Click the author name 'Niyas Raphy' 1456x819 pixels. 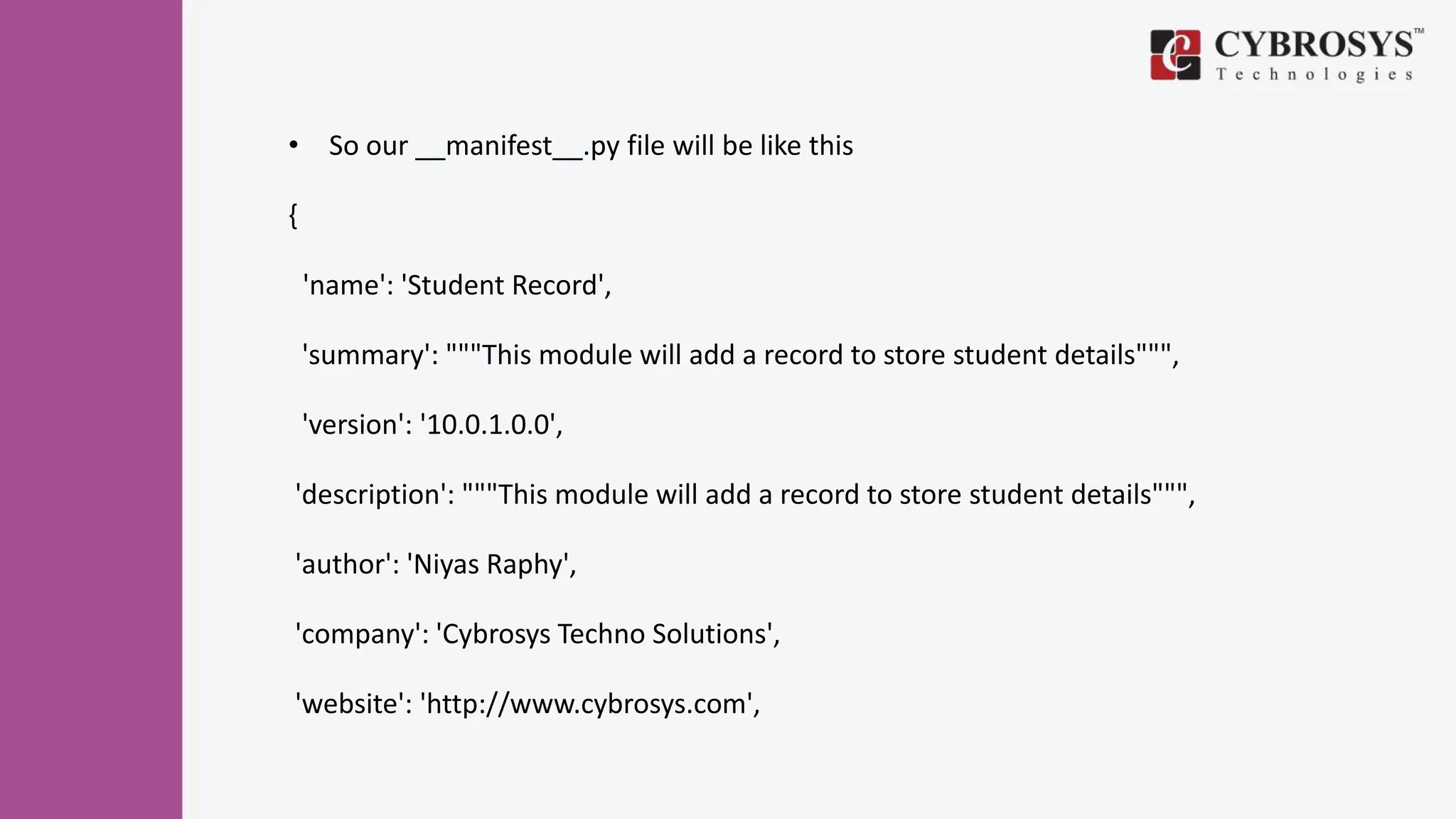pyautogui.click(x=488, y=564)
